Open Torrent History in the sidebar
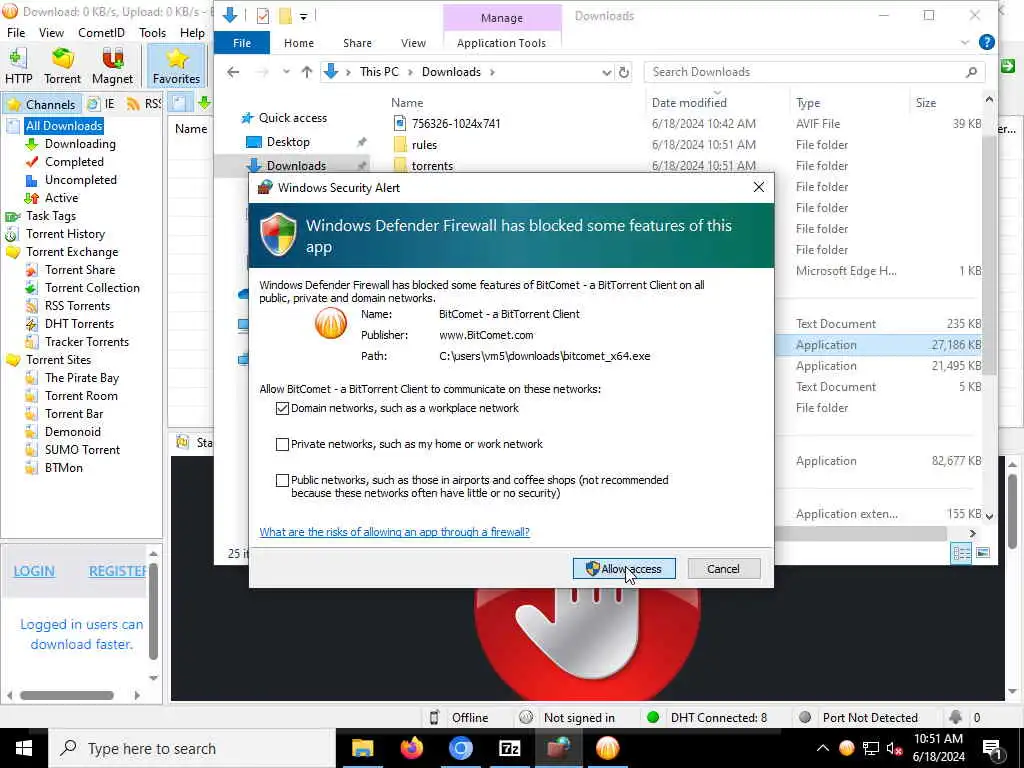This screenshot has width=1024, height=768. [65, 234]
